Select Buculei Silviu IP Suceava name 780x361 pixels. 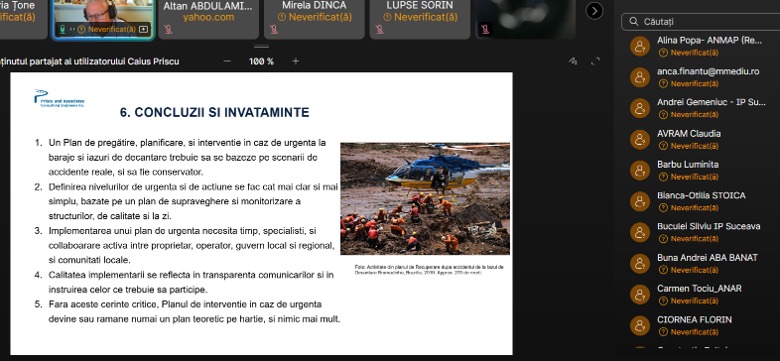(708, 226)
